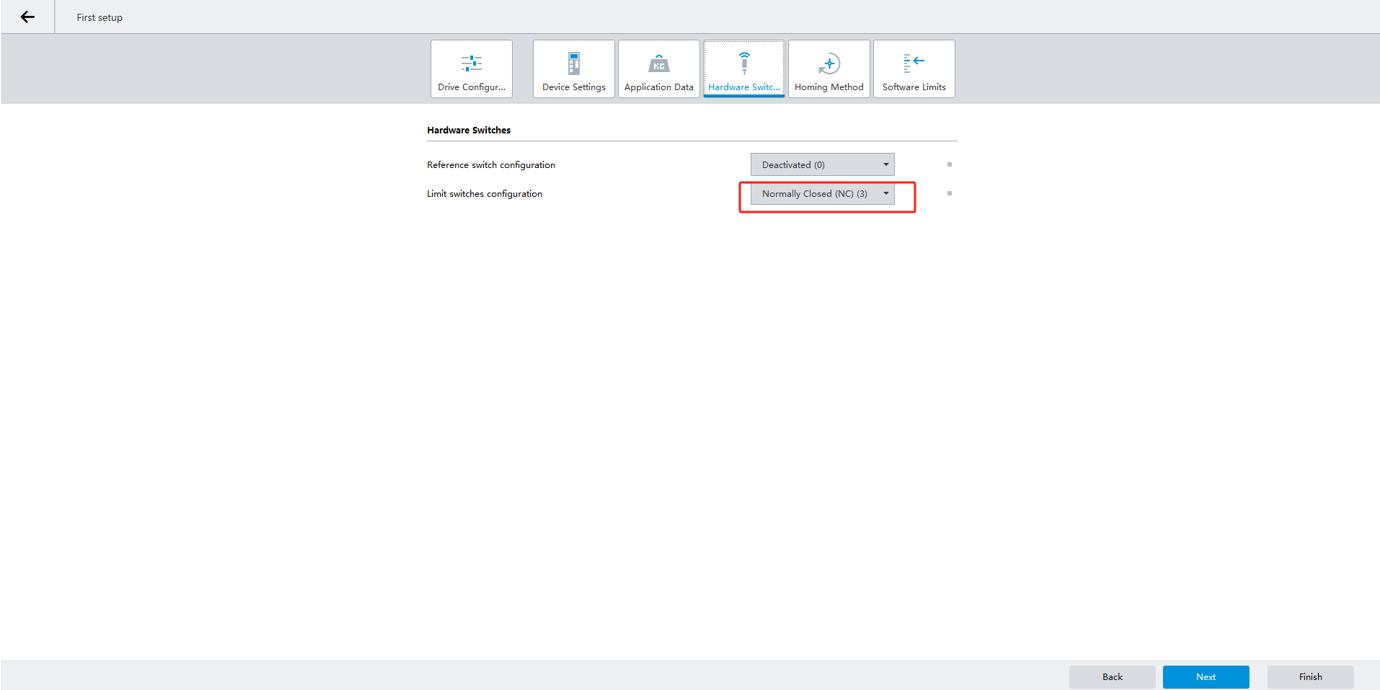Click square indicator beside Reference switch dropdown

point(949,165)
